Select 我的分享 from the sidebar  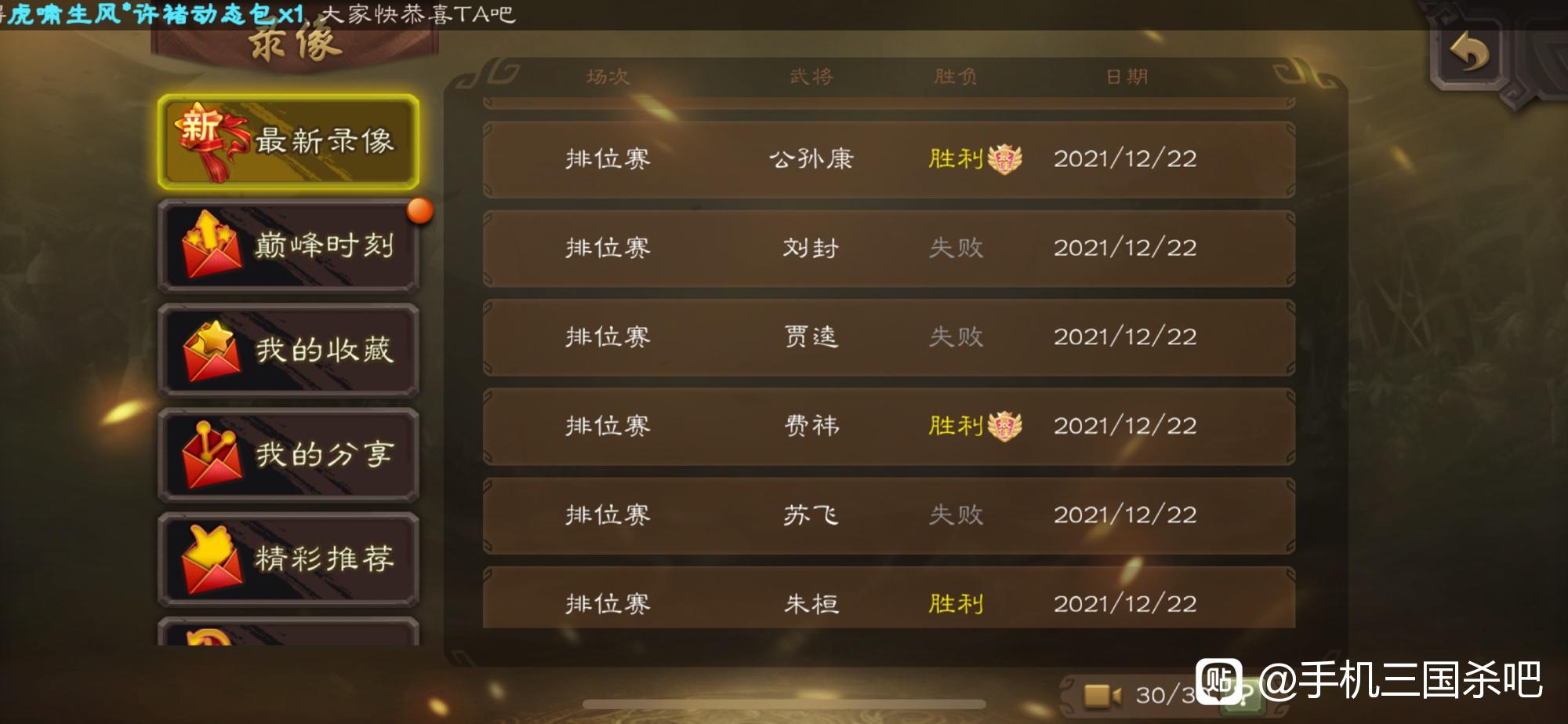point(289,454)
